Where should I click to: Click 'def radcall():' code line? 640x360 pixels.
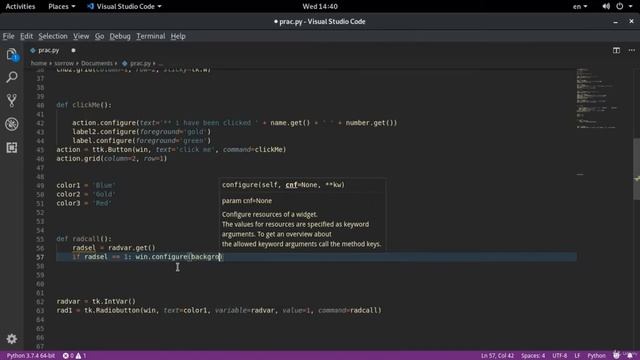click(84, 239)
